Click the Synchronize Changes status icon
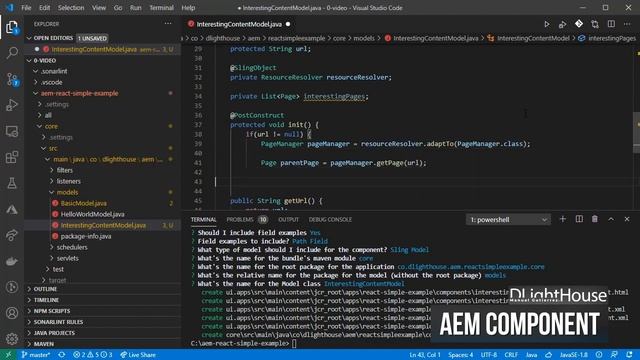 62,355
